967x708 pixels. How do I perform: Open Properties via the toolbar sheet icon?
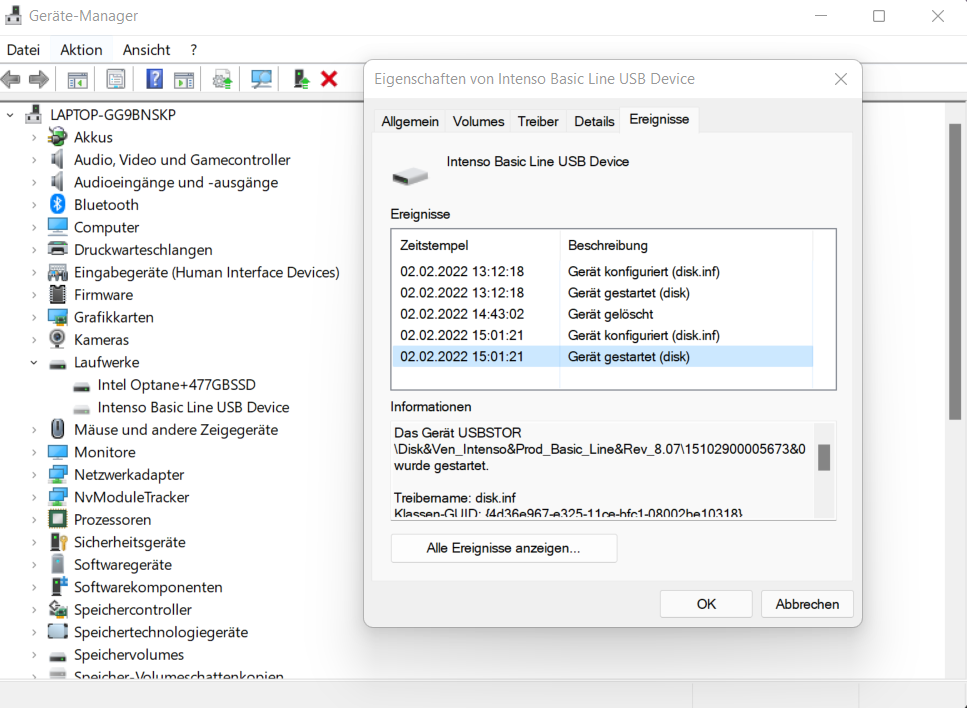click(115, 79)
